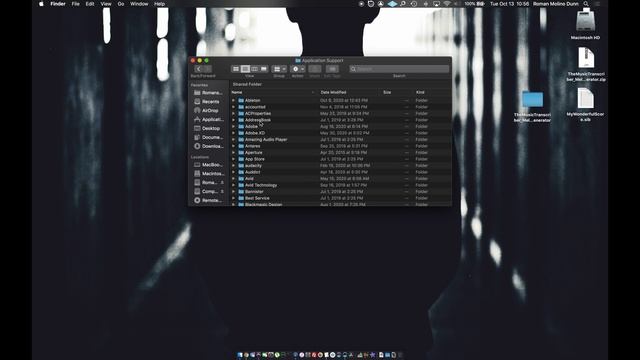Expand the ACProperties folder
This screenshot has height=360, width=640.
[x=234, y=113]
